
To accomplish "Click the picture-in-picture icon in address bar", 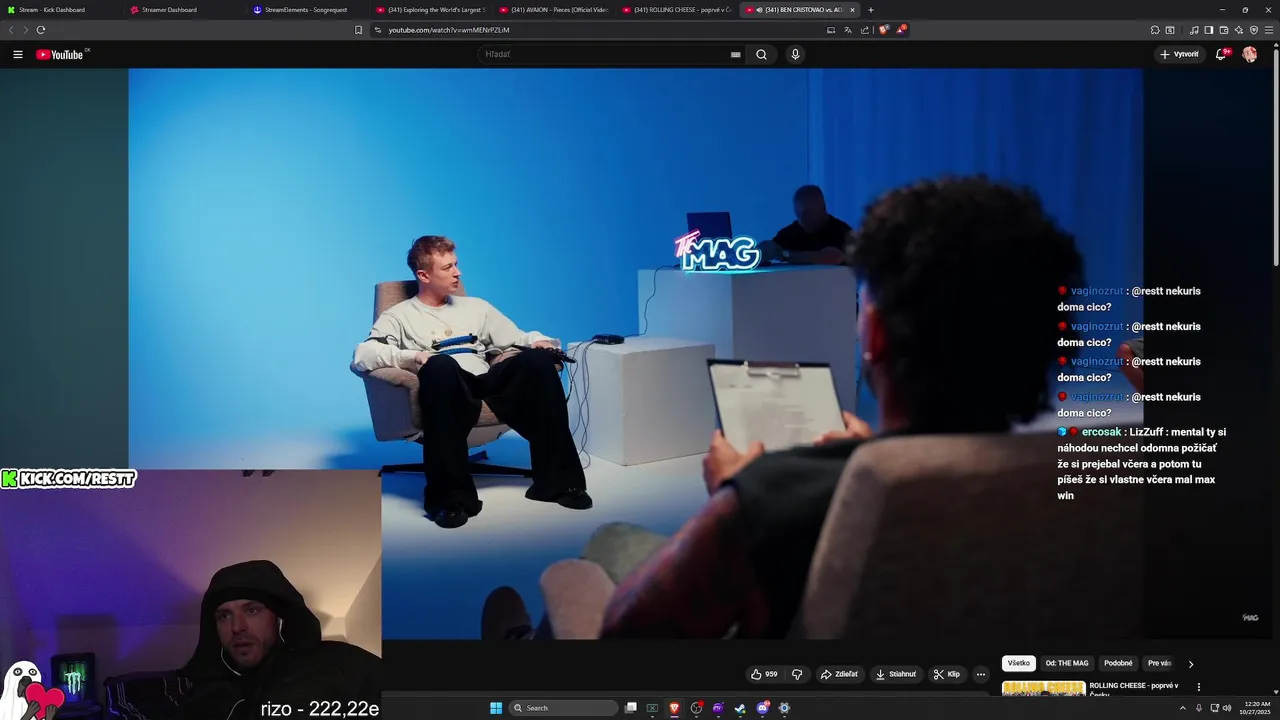I will [831, 30].
